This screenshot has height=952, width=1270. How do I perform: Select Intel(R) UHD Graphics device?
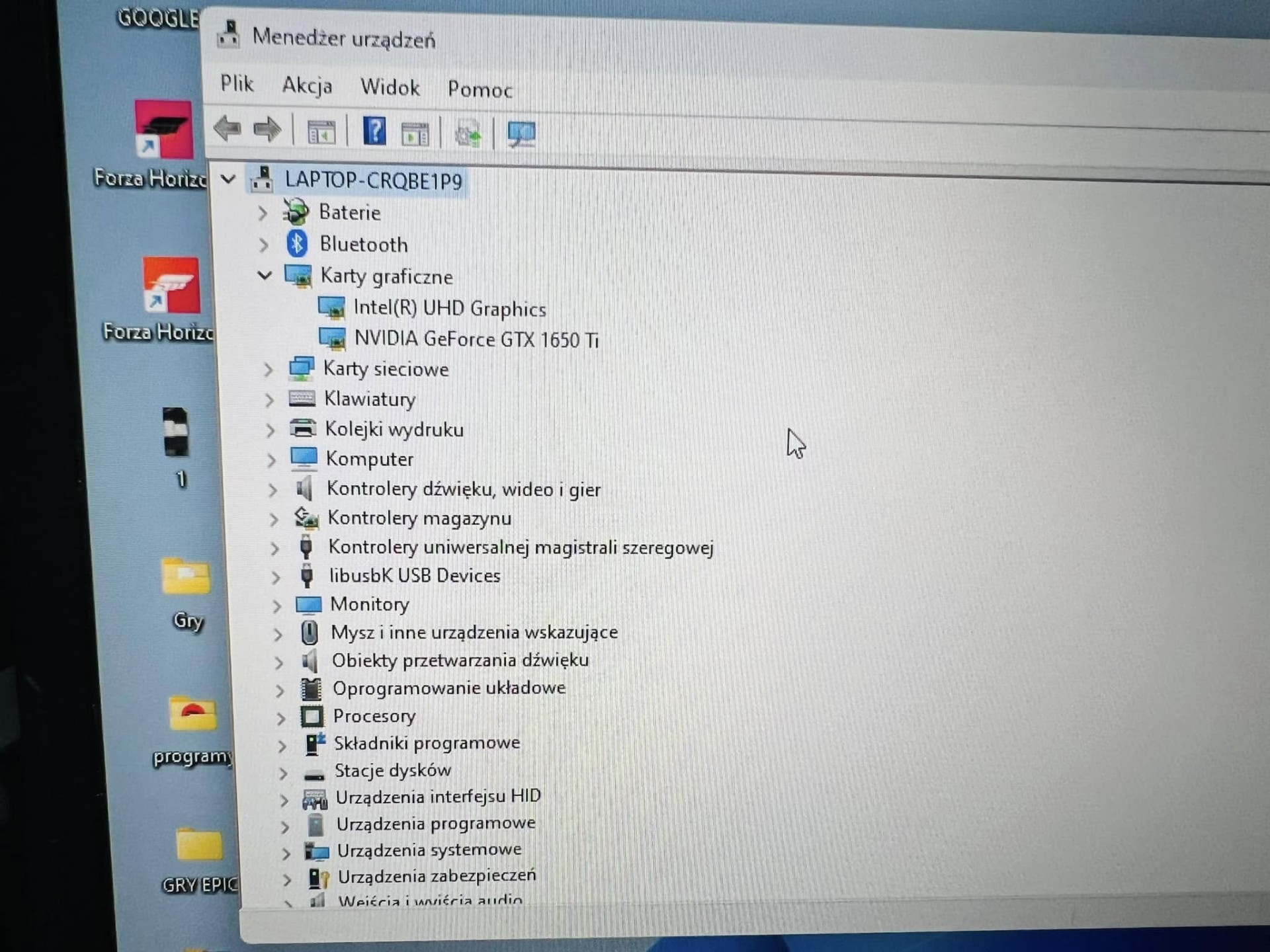[449, 309]
